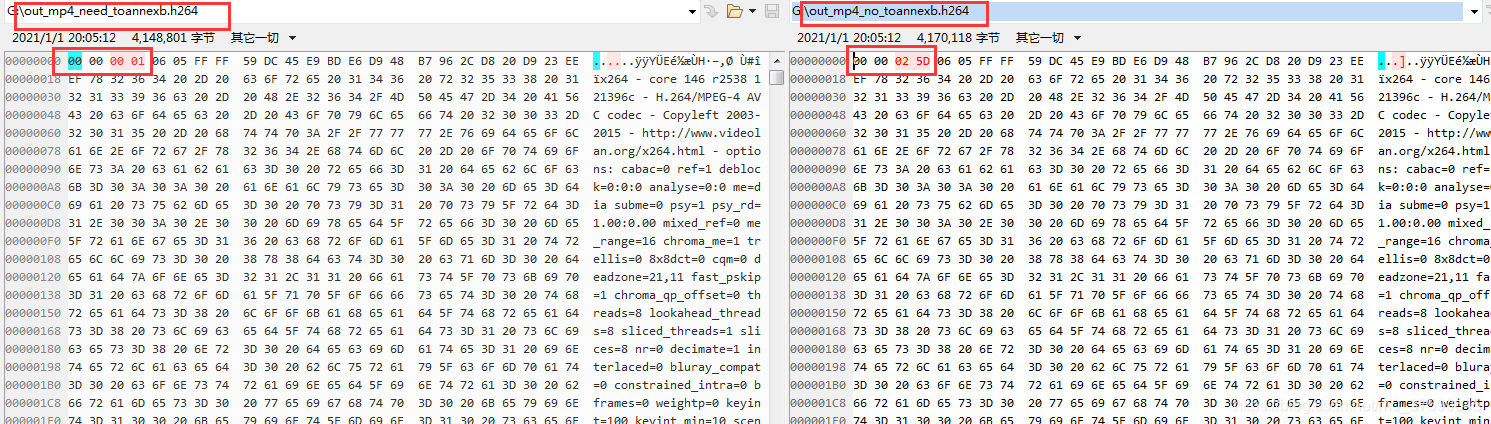Open right pane 其它一切 filter dropdown
Image resolution: width=1491 pixels, height=424 pixels.
[1049, 37]
